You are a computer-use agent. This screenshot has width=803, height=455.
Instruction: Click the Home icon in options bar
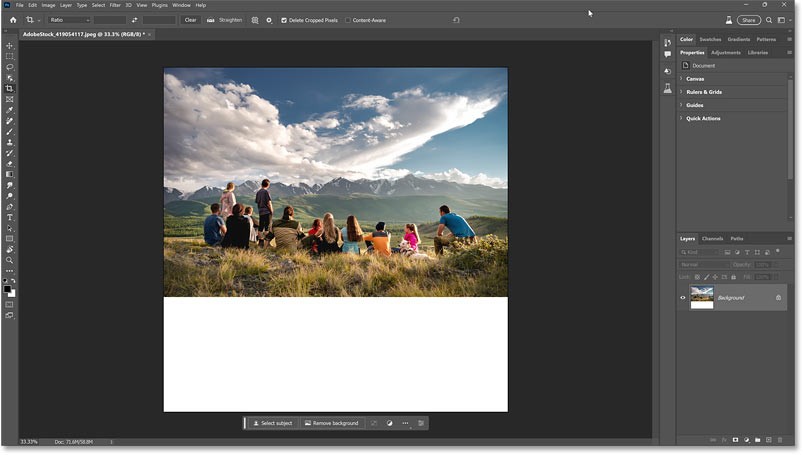pyautogui.click(x=13, y=20)
